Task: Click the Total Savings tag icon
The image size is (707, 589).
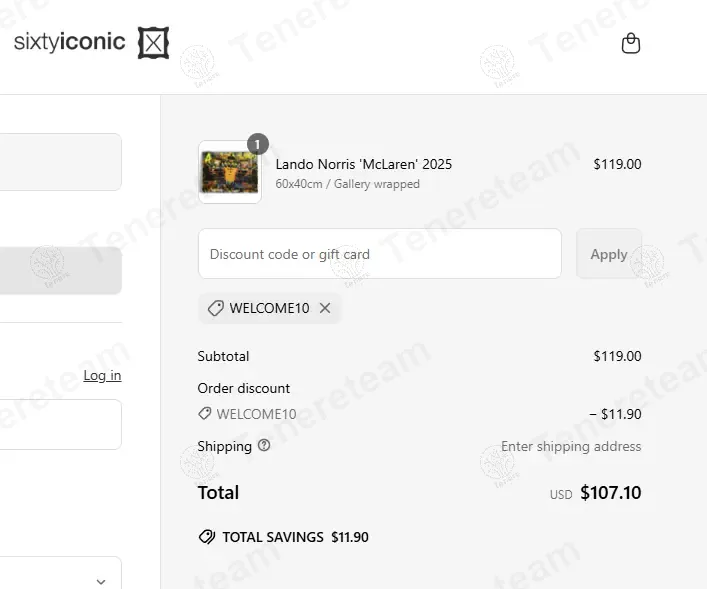Action: (207, 537)
